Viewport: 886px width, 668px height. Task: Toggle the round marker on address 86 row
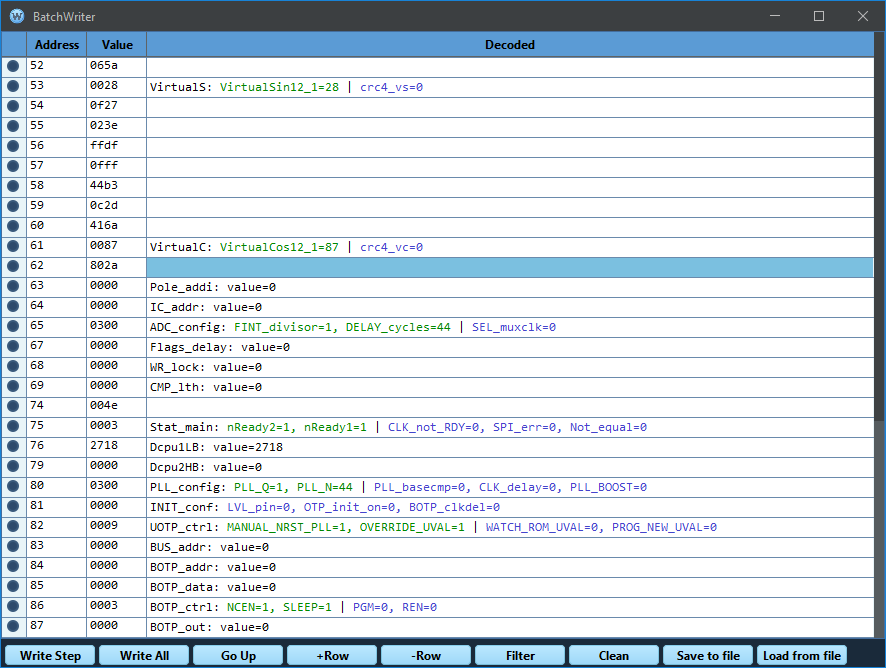[13, 606]
